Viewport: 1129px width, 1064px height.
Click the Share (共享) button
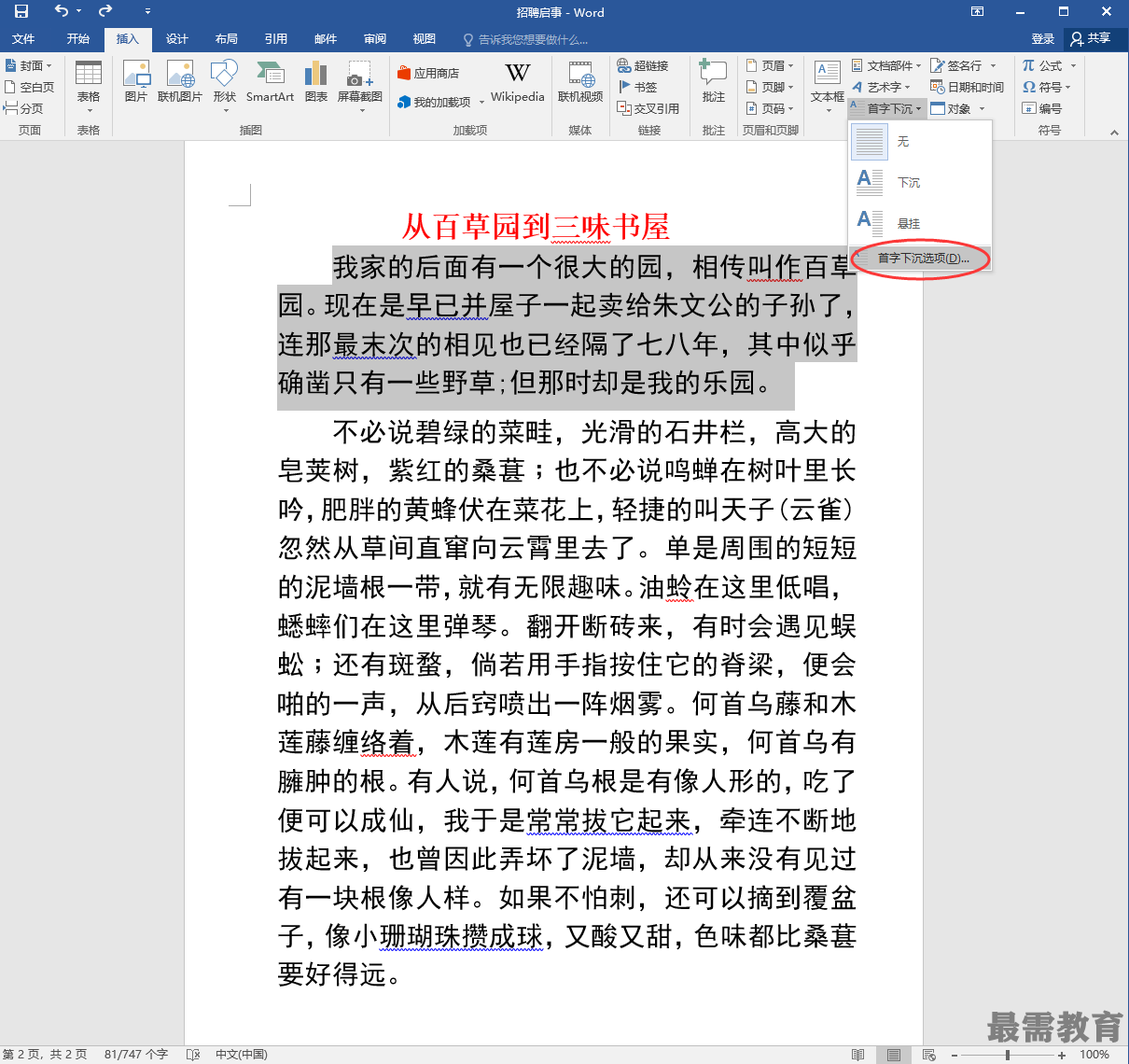click(x=1091, y=38)
